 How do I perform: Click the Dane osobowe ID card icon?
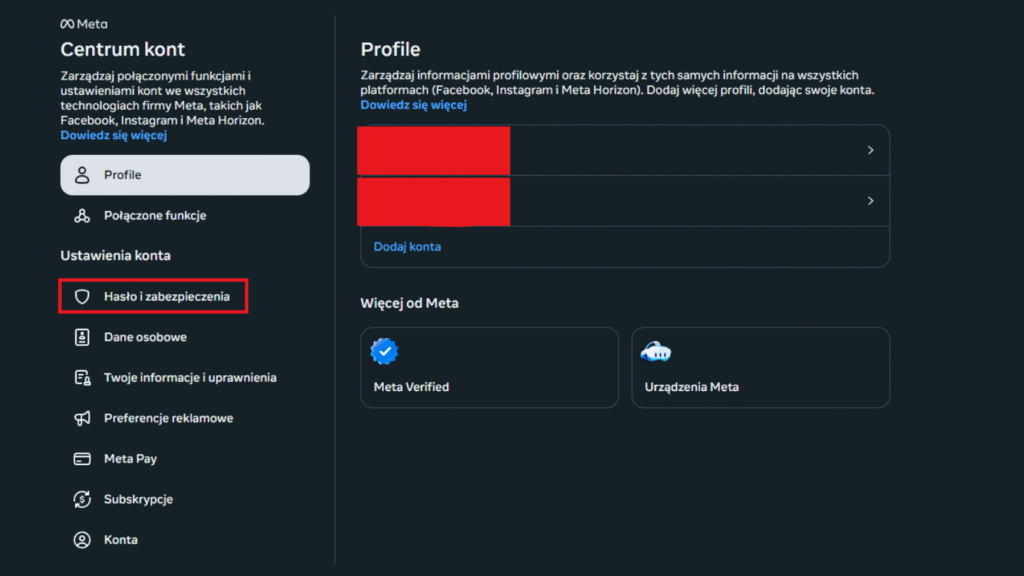82,337
